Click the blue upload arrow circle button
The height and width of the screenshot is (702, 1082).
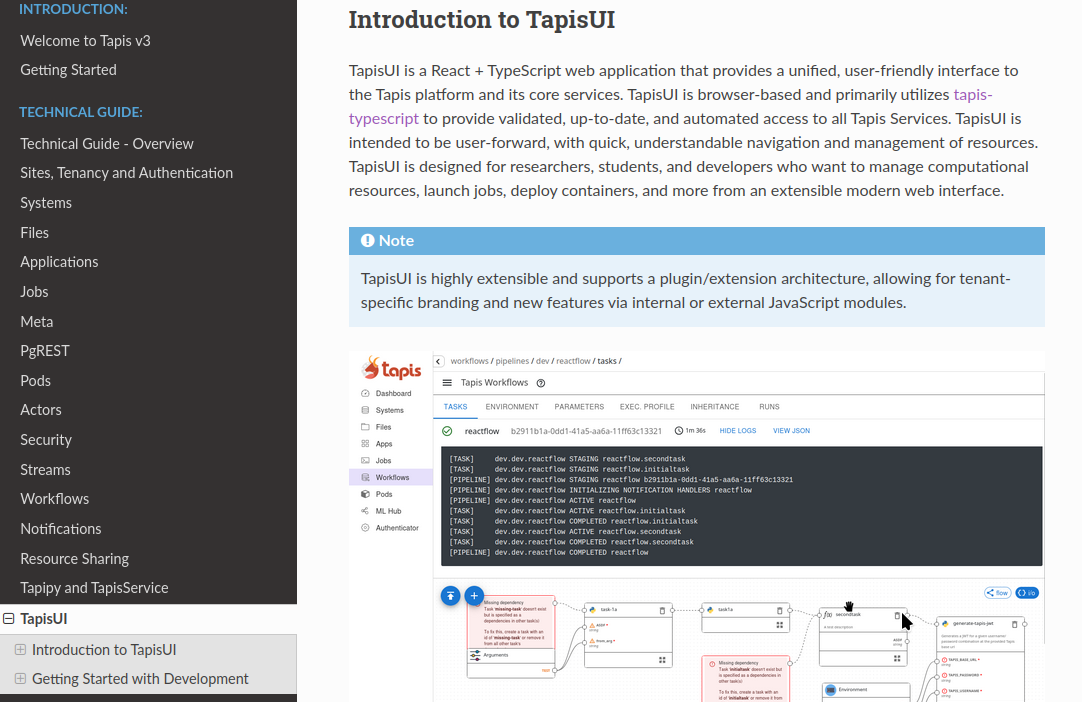click(x=451, y=595)
